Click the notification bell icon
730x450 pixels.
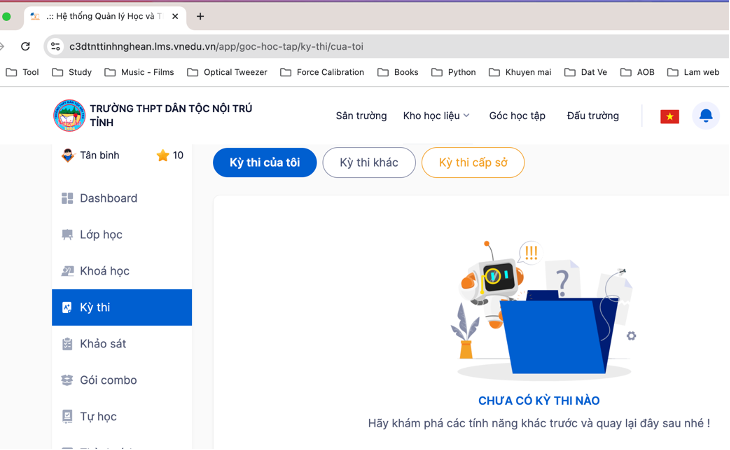click(706, 116)
